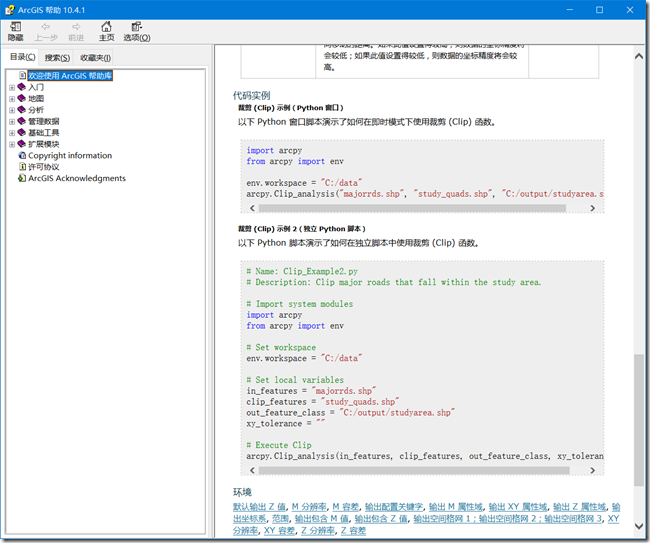The width and height of the screenshot is (650, 543).
Task: Switch to the 收藏夹(I) tab
Action: click(x=95, y=58)
